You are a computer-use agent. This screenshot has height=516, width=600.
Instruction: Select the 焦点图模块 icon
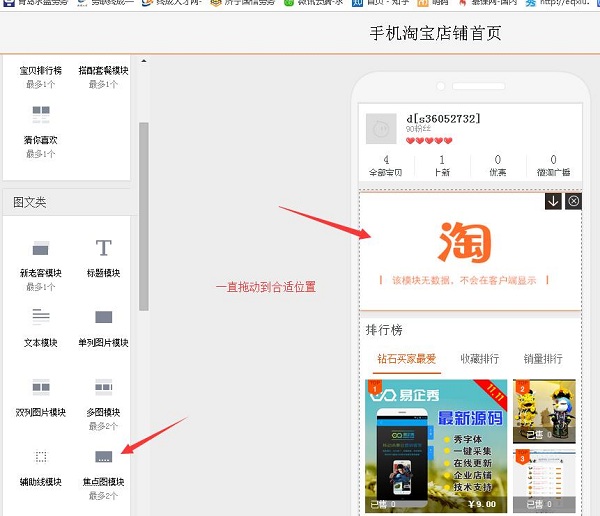coord(104,457)
